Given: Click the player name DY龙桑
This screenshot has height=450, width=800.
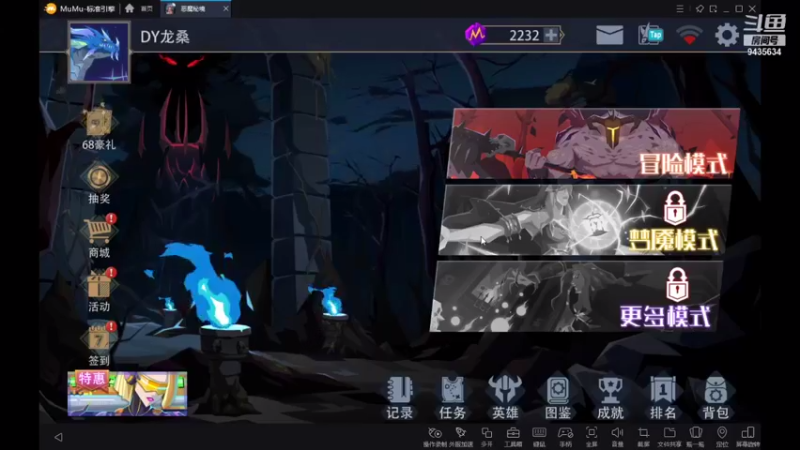Looking at the screenshot, I should tap(165, 37).
